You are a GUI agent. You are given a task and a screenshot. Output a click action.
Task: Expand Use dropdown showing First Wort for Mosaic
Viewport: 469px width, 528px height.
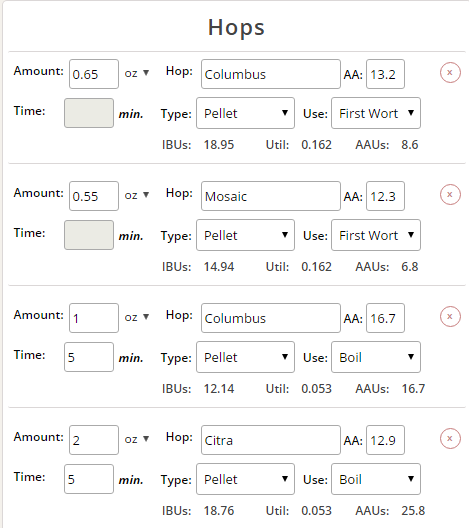(376, 235)
